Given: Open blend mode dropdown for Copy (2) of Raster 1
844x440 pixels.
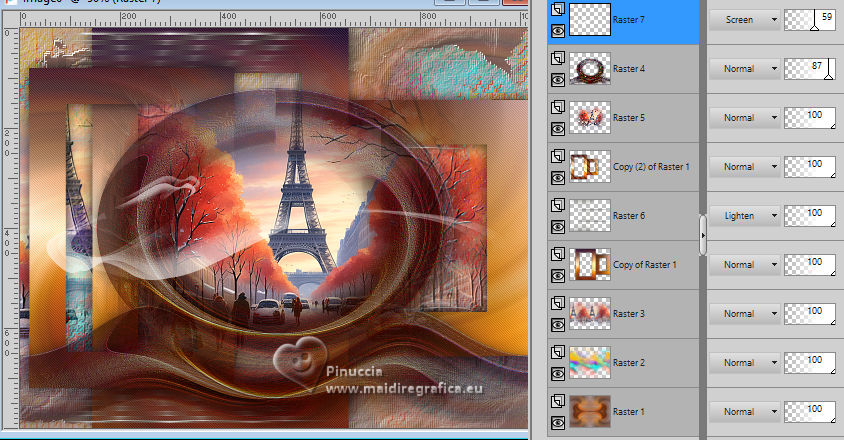Looking at the screenshot, I should pyautogui.click(x=744, y=167).
